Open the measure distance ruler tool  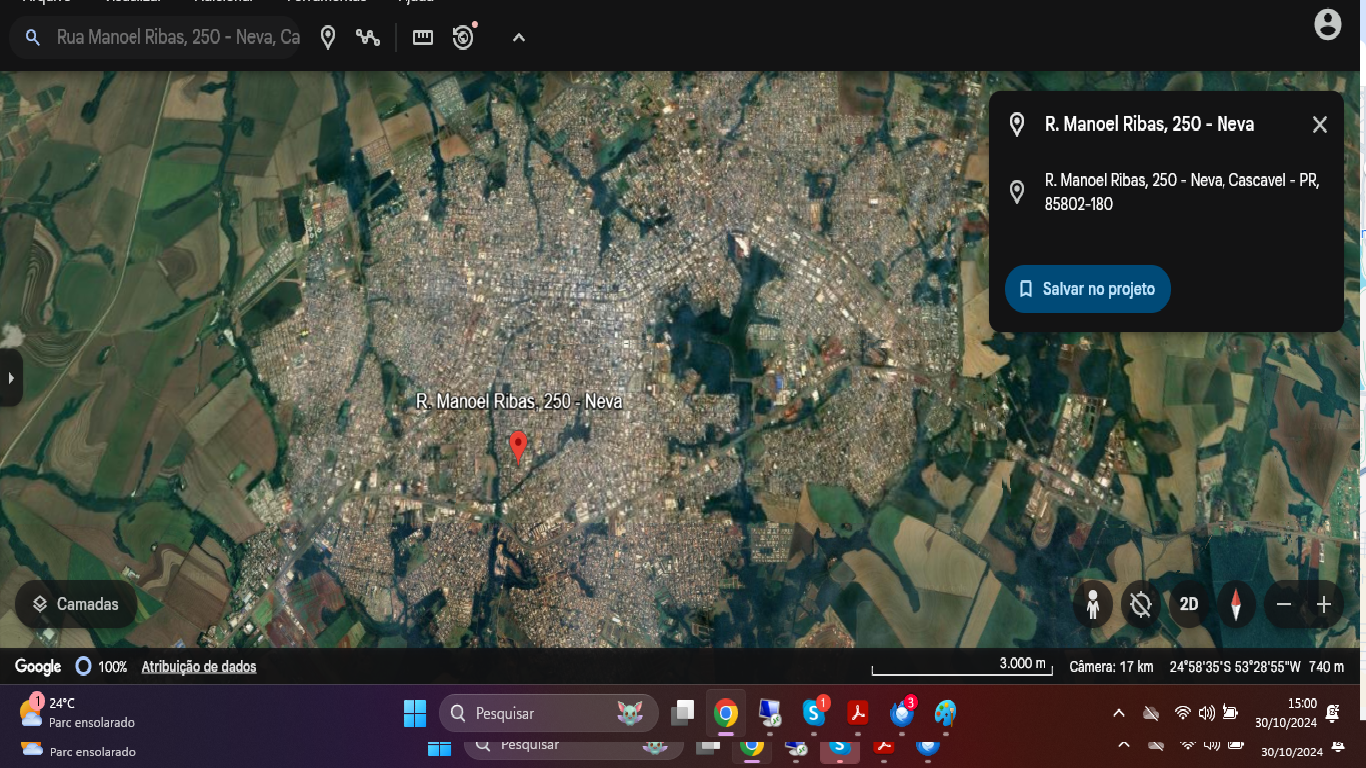(x=423, y=38)
